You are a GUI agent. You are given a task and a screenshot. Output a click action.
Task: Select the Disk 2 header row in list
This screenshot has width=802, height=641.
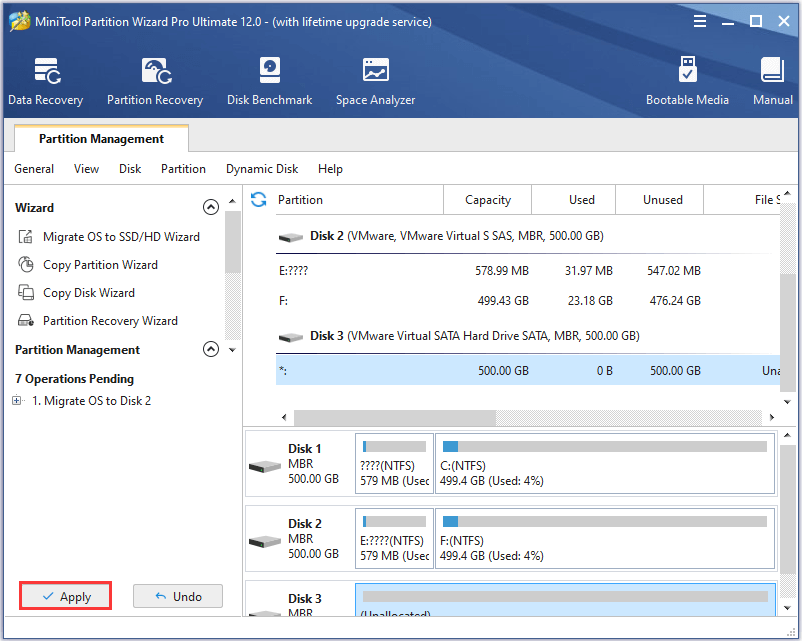(x=528, y=236)
